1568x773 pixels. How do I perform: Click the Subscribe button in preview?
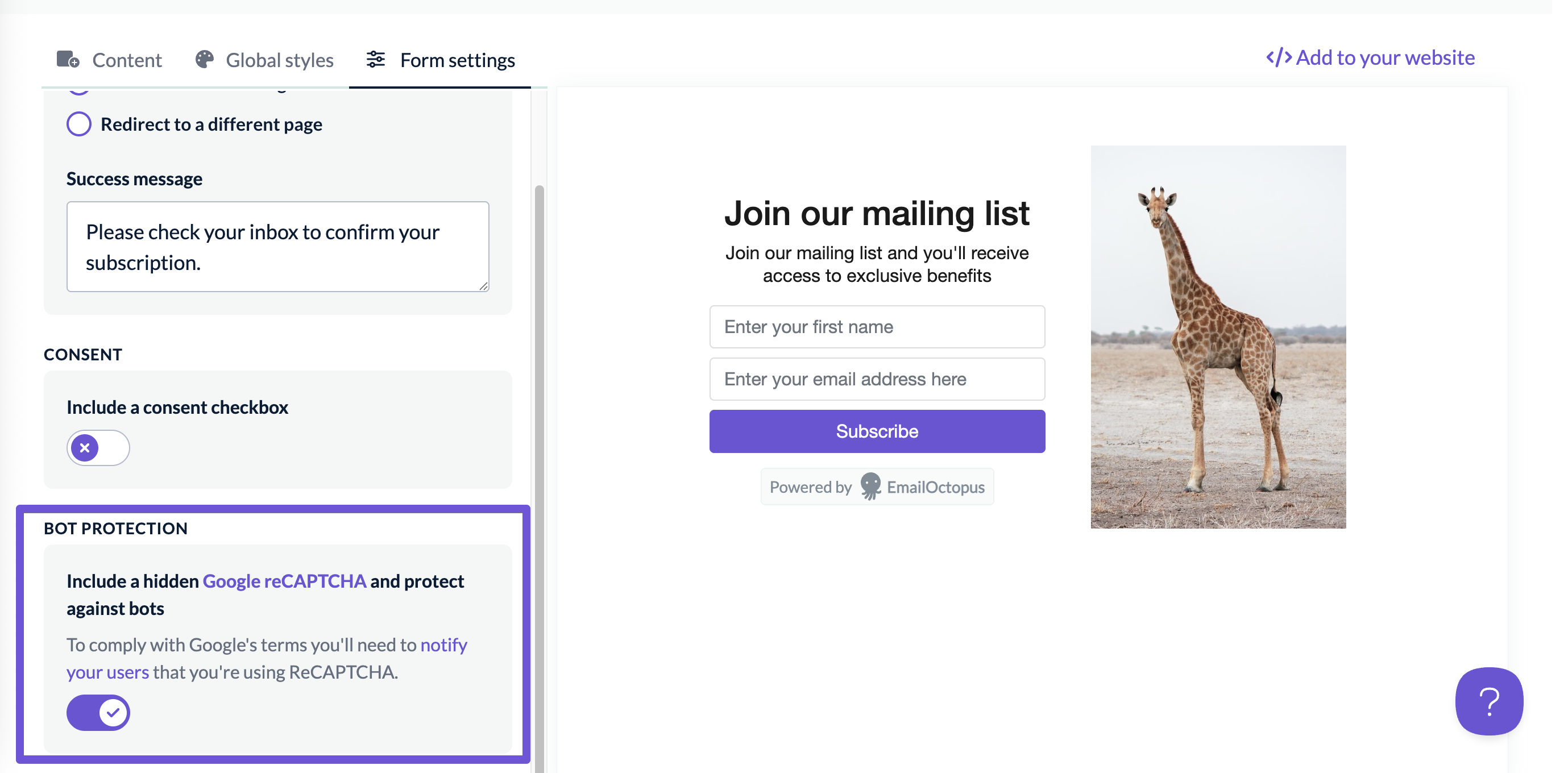click(x=877, y=431)
